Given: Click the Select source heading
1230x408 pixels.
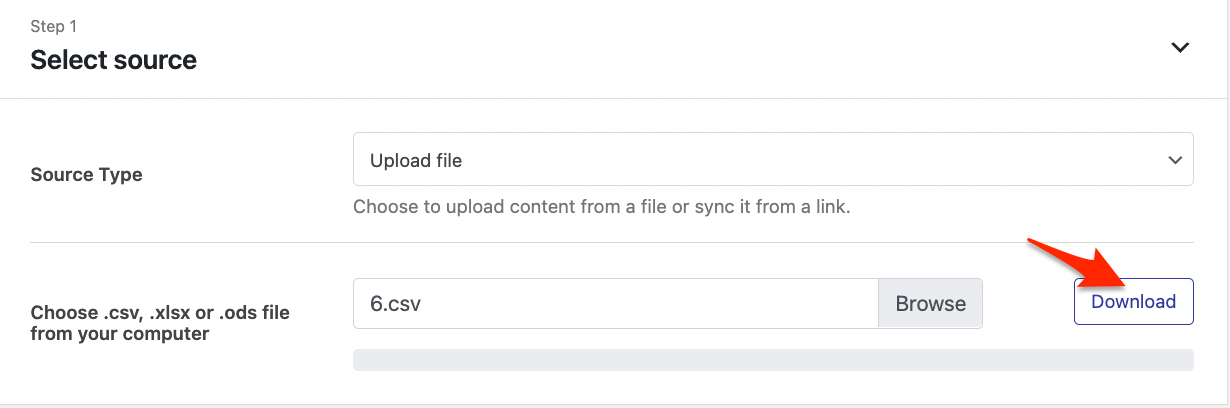Looking at the screenshot, I should (x=113, y=60).
